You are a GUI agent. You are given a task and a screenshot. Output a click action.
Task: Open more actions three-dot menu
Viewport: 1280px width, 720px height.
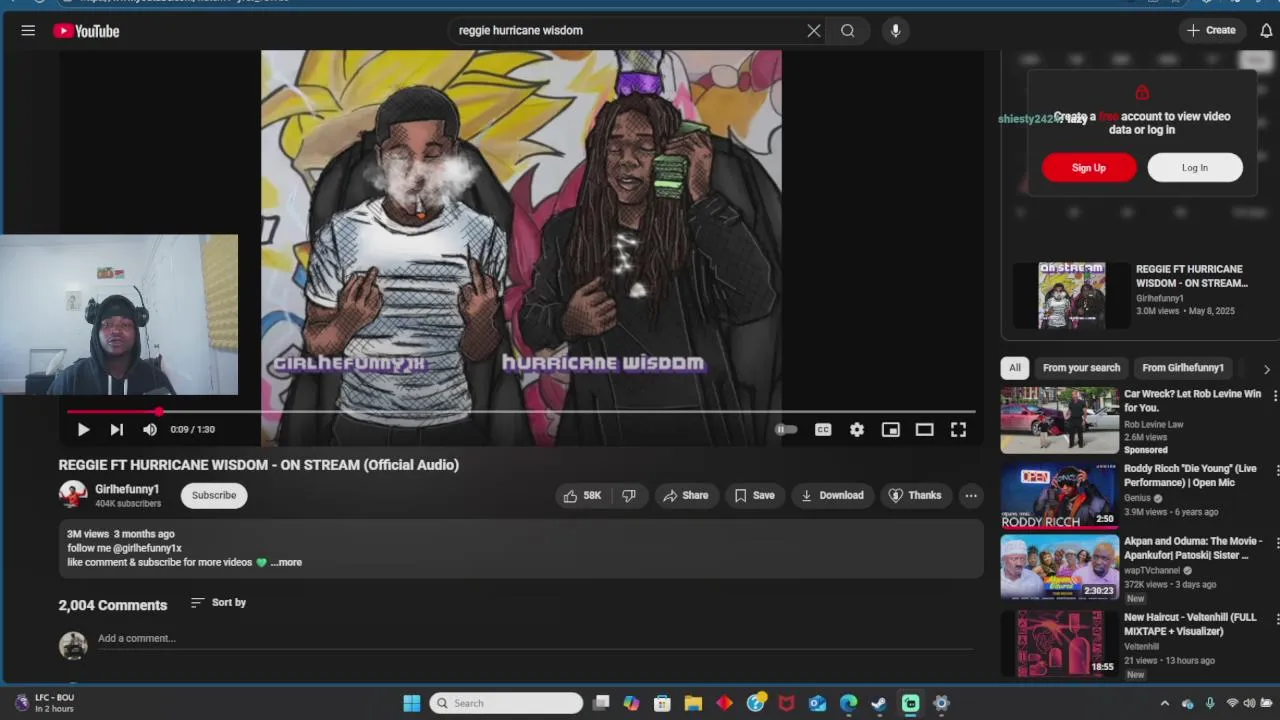(x=971, y=495)
